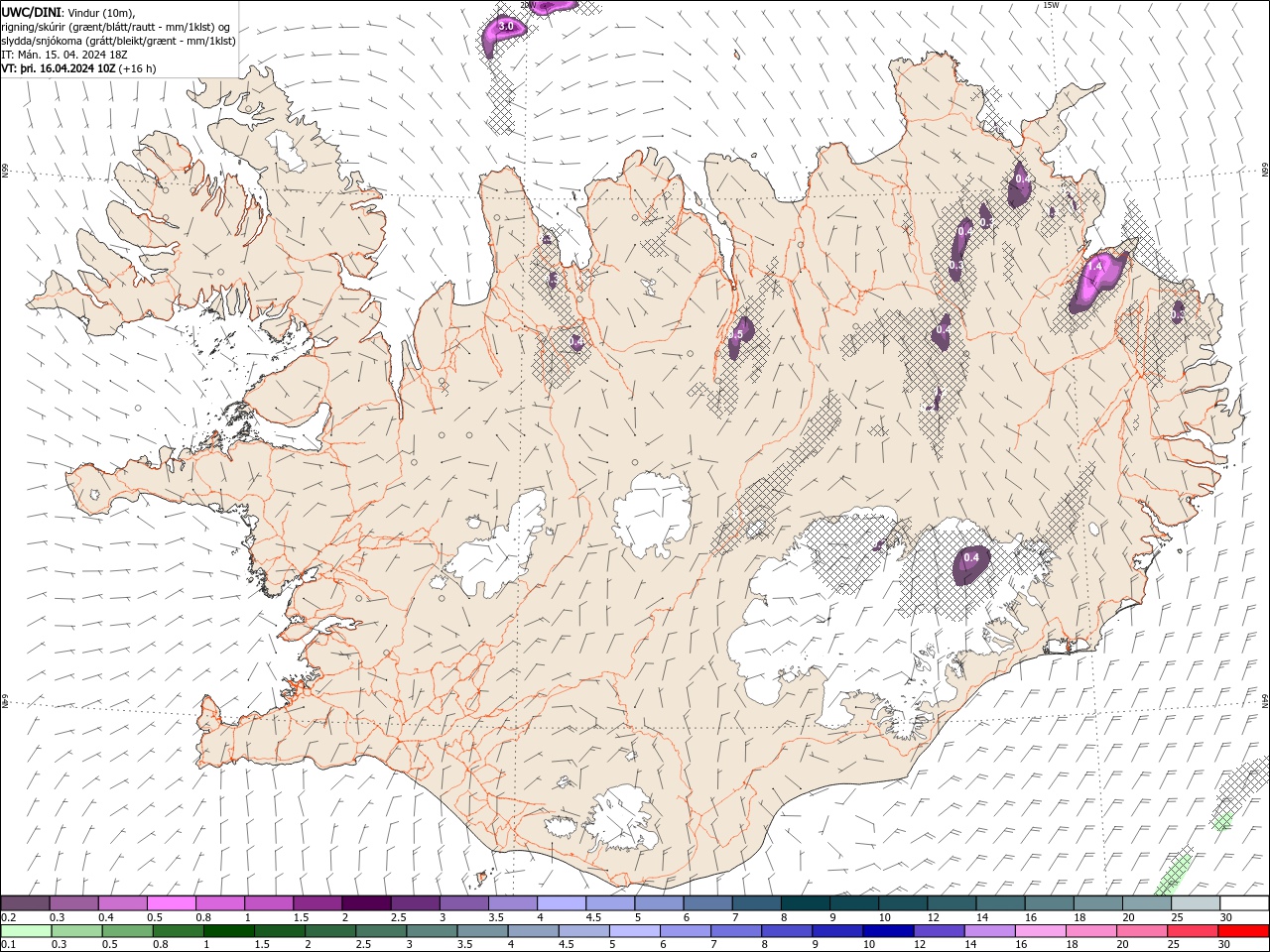Image resolution: width=1270 pixels, height=952 pixels.
Task: Select the lower-row green swatch between 0.5 and 0.8
Action: pyautogui.click(x=127, y=931)
